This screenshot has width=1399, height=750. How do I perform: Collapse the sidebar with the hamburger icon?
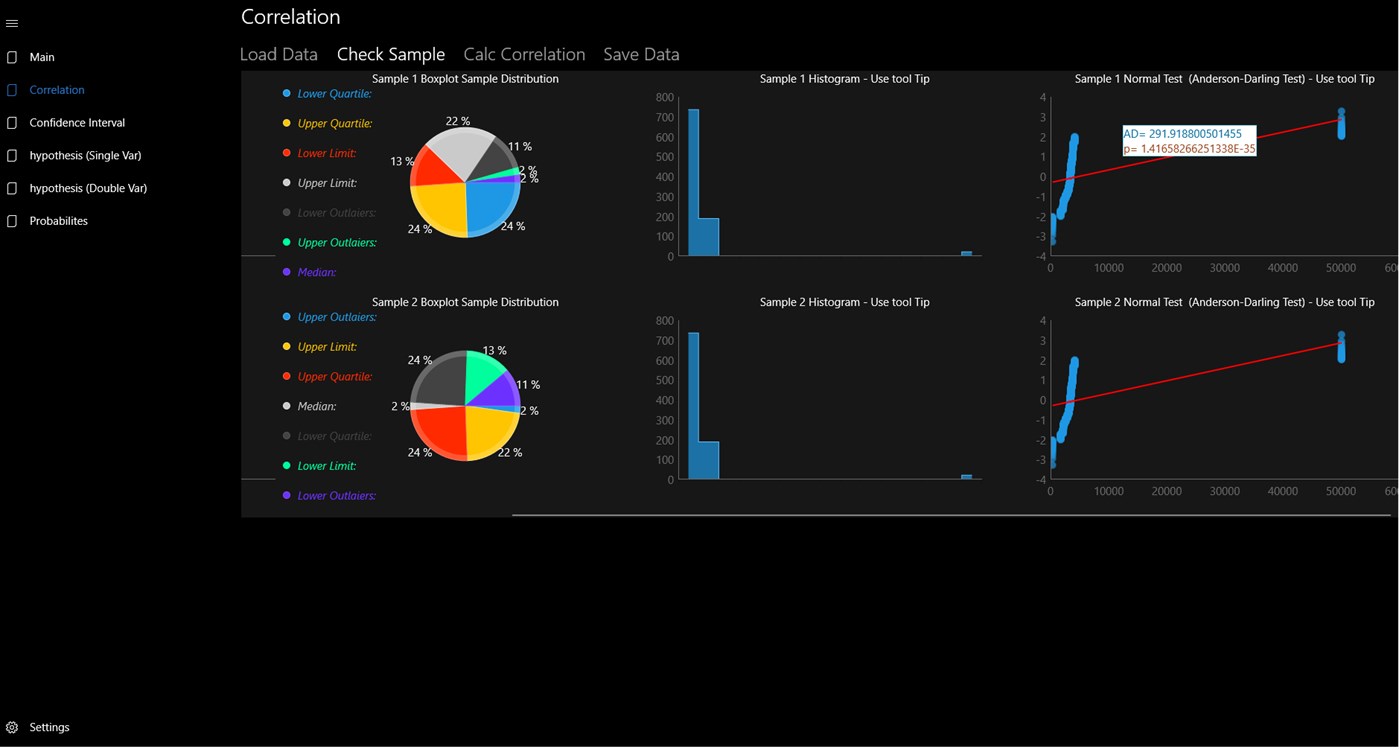tap(12, 22)
